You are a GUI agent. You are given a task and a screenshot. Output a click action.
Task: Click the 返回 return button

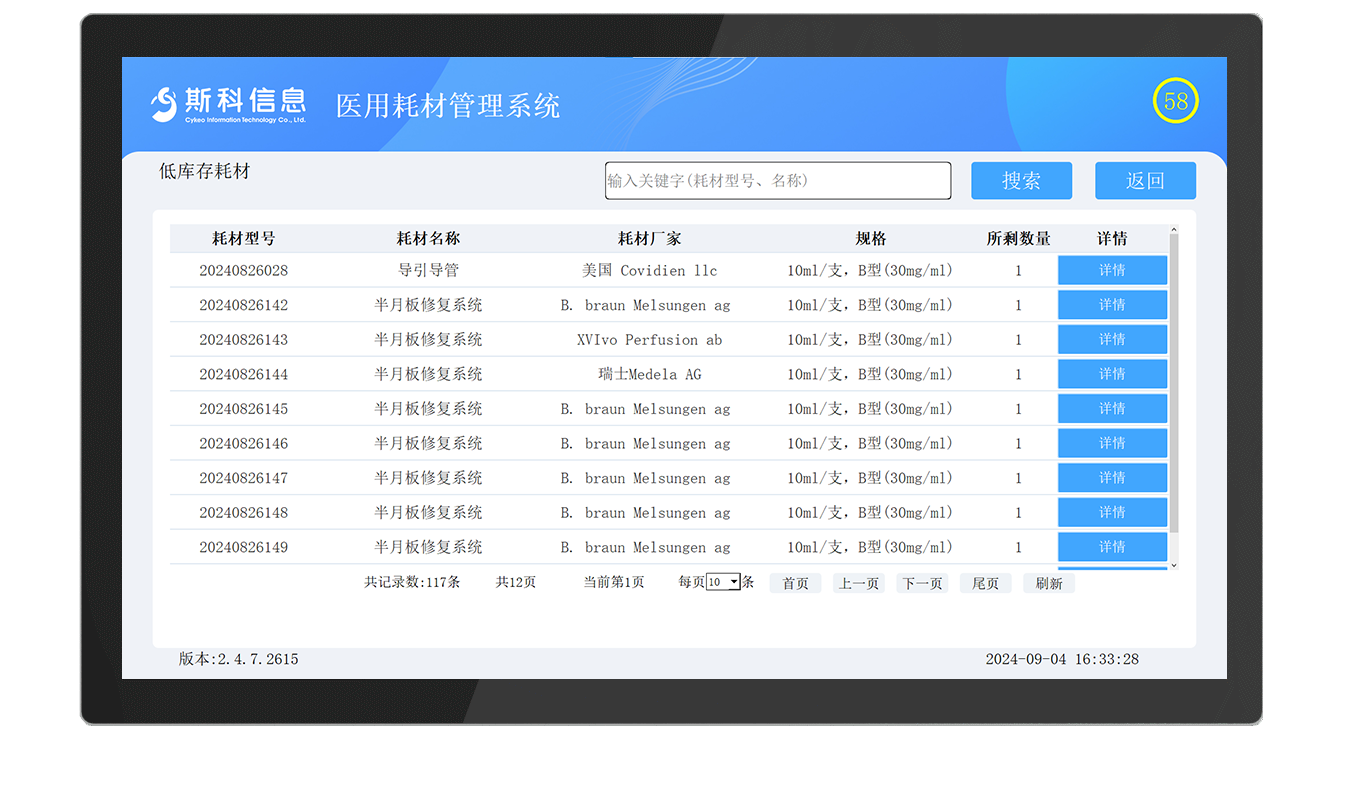pyautogui.click(x=1145, y=180)
